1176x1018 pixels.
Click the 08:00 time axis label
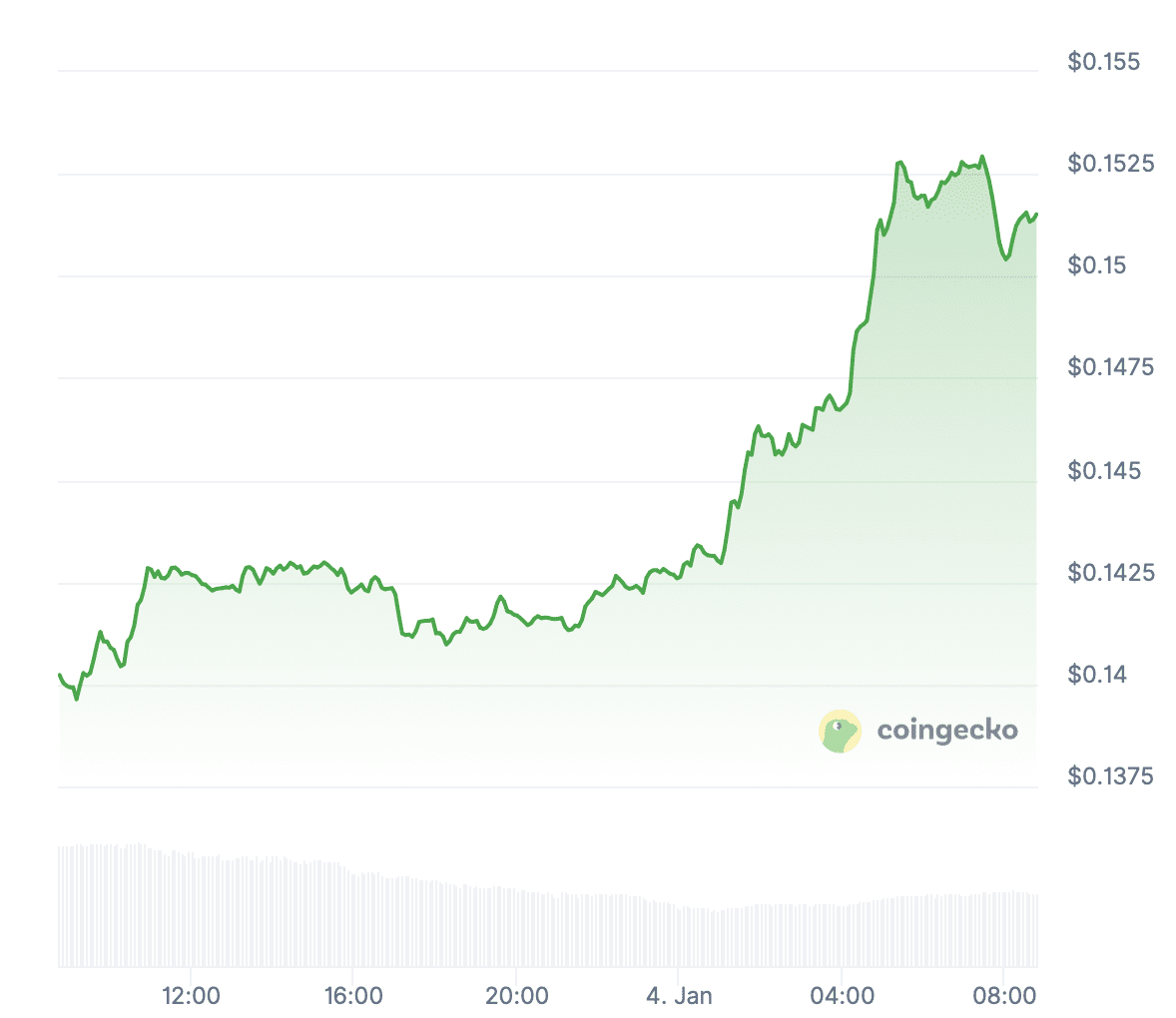[x=1004, y=996]
